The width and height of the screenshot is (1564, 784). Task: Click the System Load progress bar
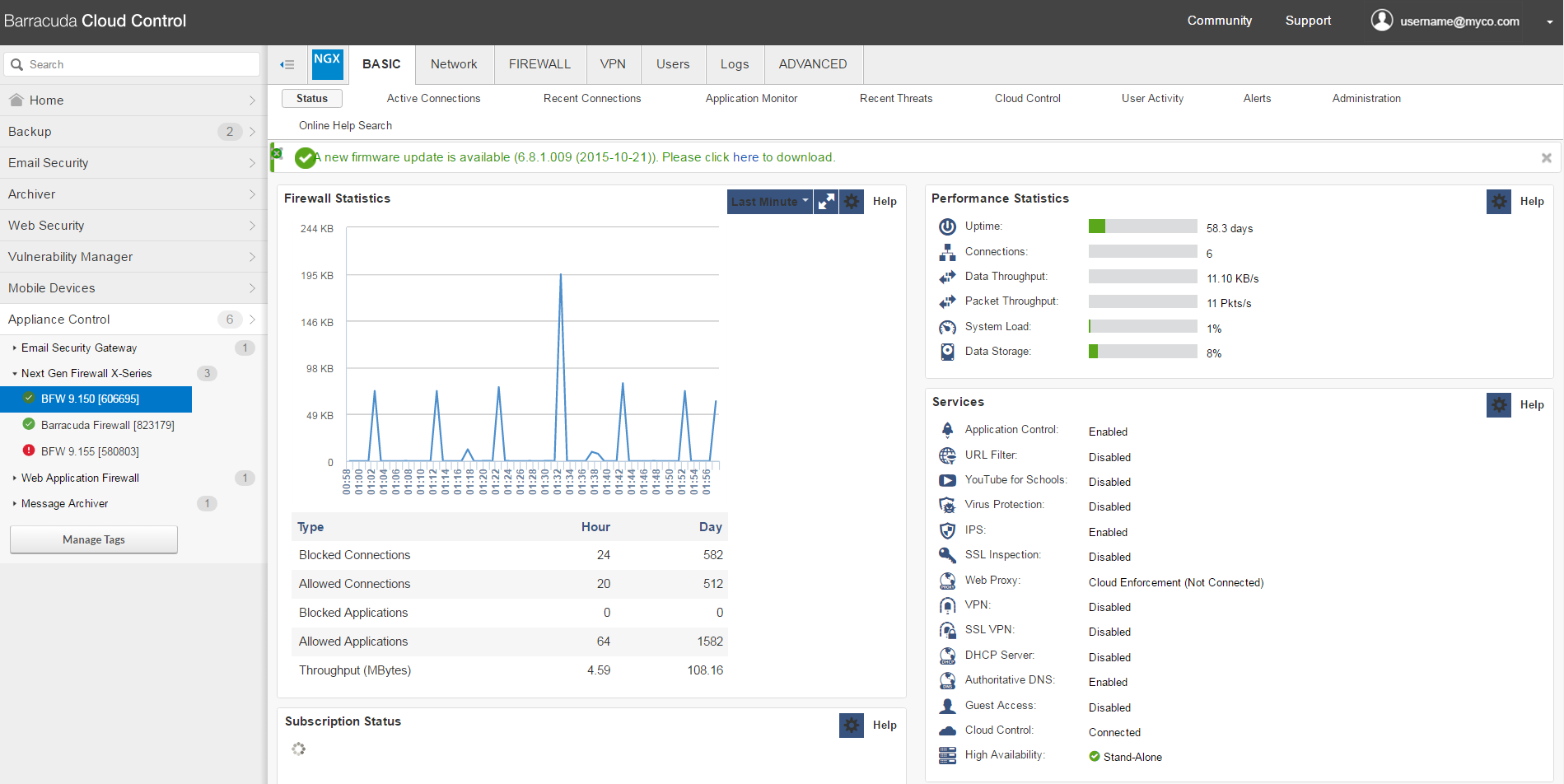point(1142,326)
